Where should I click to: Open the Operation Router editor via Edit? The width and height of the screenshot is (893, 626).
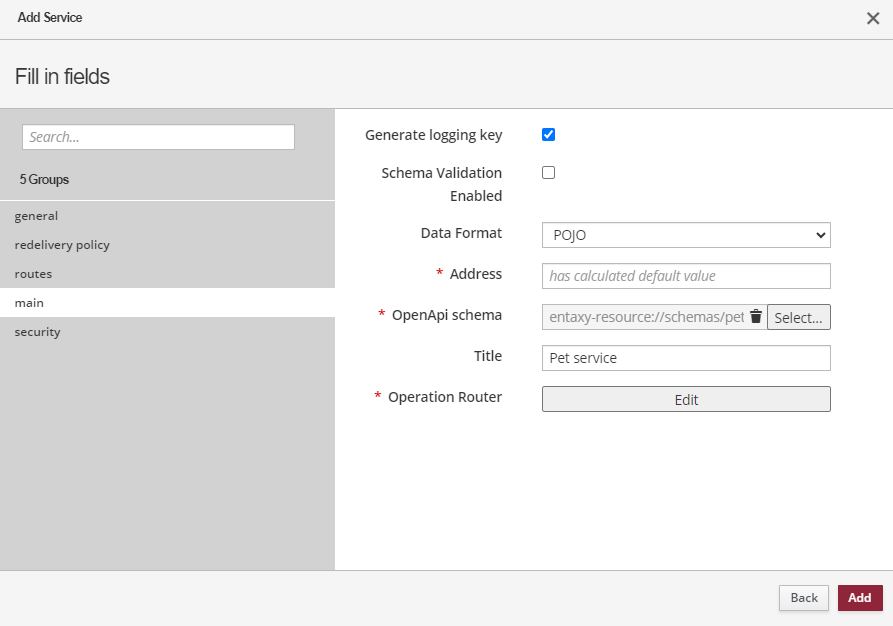(686, 399)
